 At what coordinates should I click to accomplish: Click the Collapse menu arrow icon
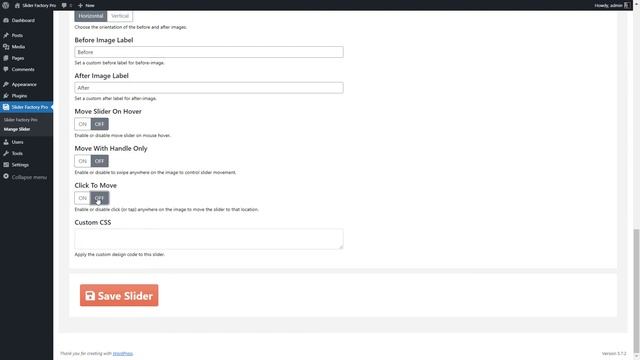[6, 177]
